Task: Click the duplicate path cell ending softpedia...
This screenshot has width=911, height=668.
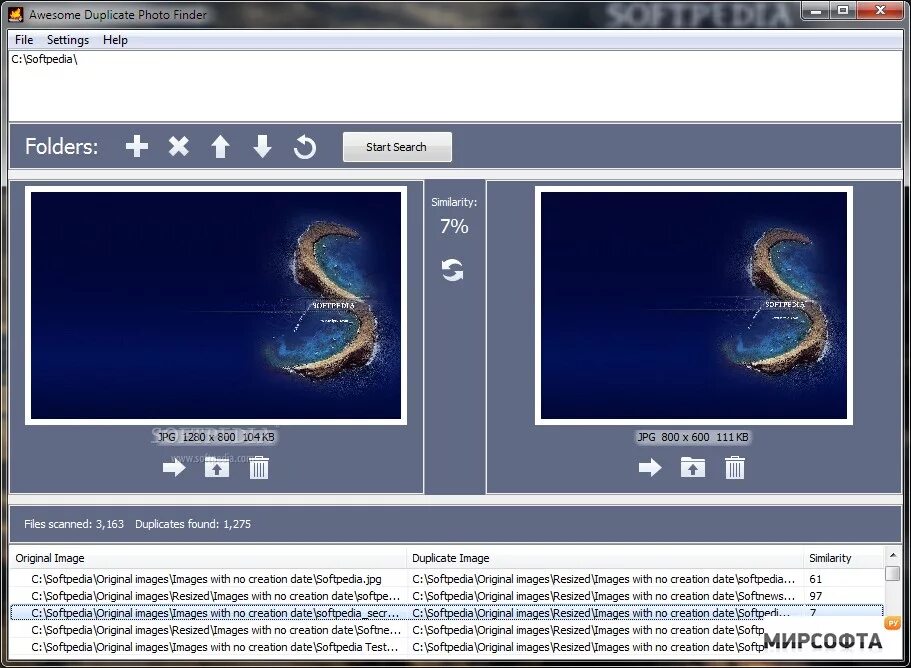Action: point(604,579)
